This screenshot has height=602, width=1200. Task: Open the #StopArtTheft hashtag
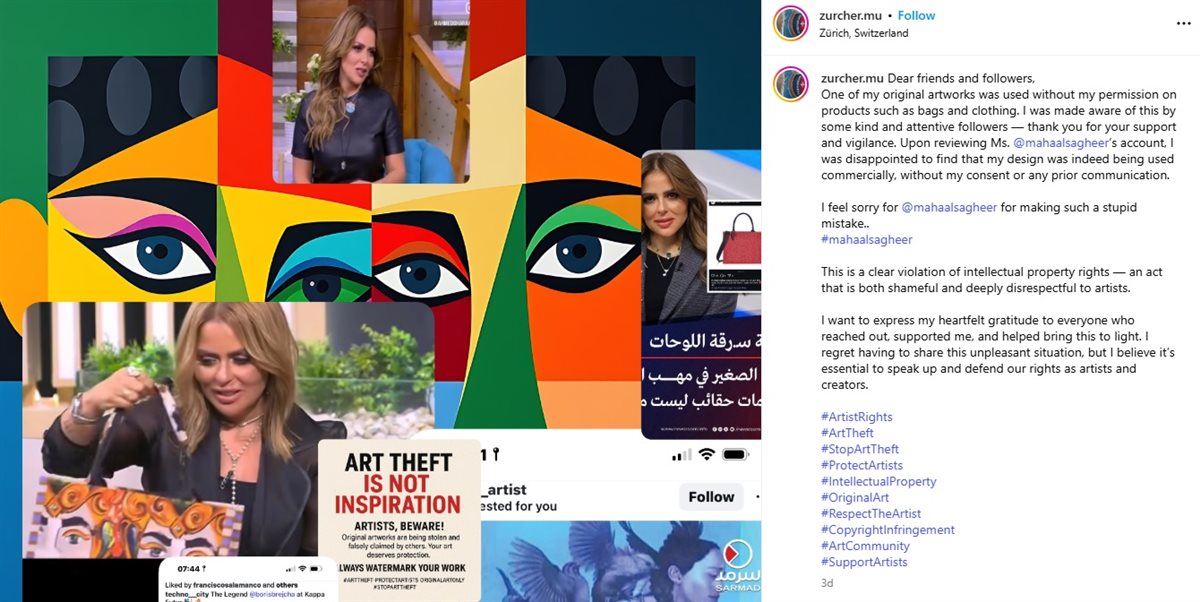(860, 449)
